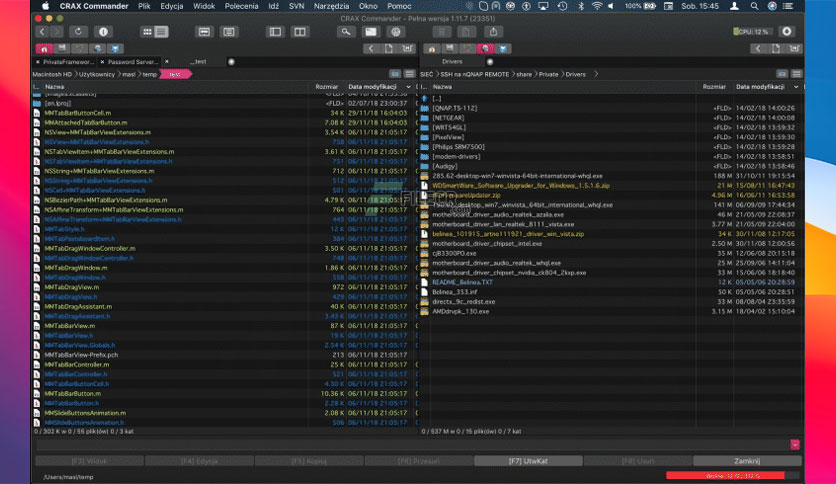Click the share toolbar icon
Image resolution: width=836 pixels, height=484 pixels.
click(493, 32)
